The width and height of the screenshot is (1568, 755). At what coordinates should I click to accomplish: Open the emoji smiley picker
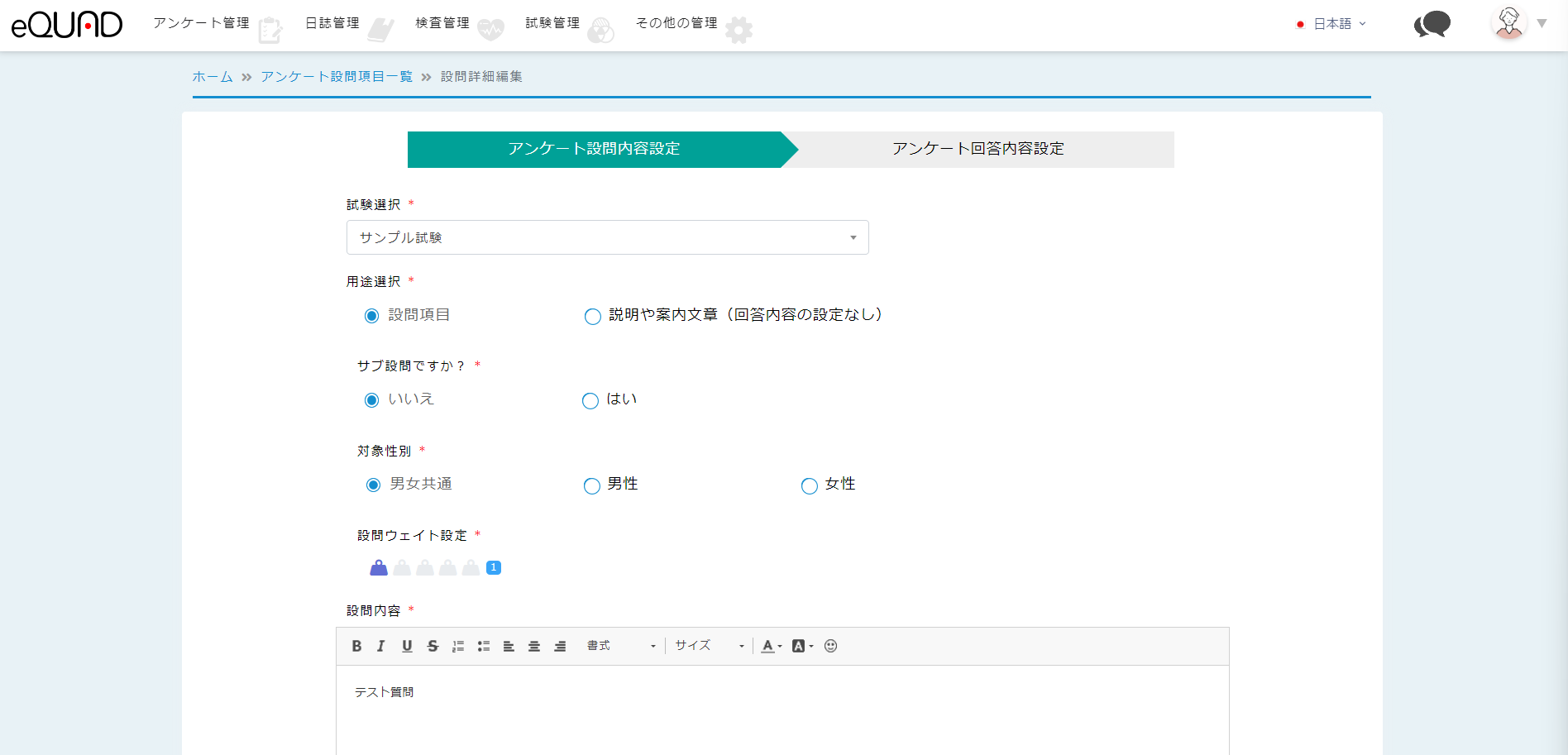[x=831, y=646]
